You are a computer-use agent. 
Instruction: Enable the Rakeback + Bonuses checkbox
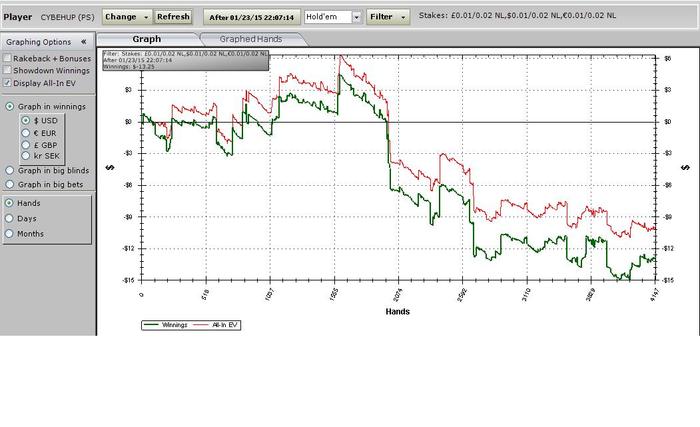tap(7, 58)
